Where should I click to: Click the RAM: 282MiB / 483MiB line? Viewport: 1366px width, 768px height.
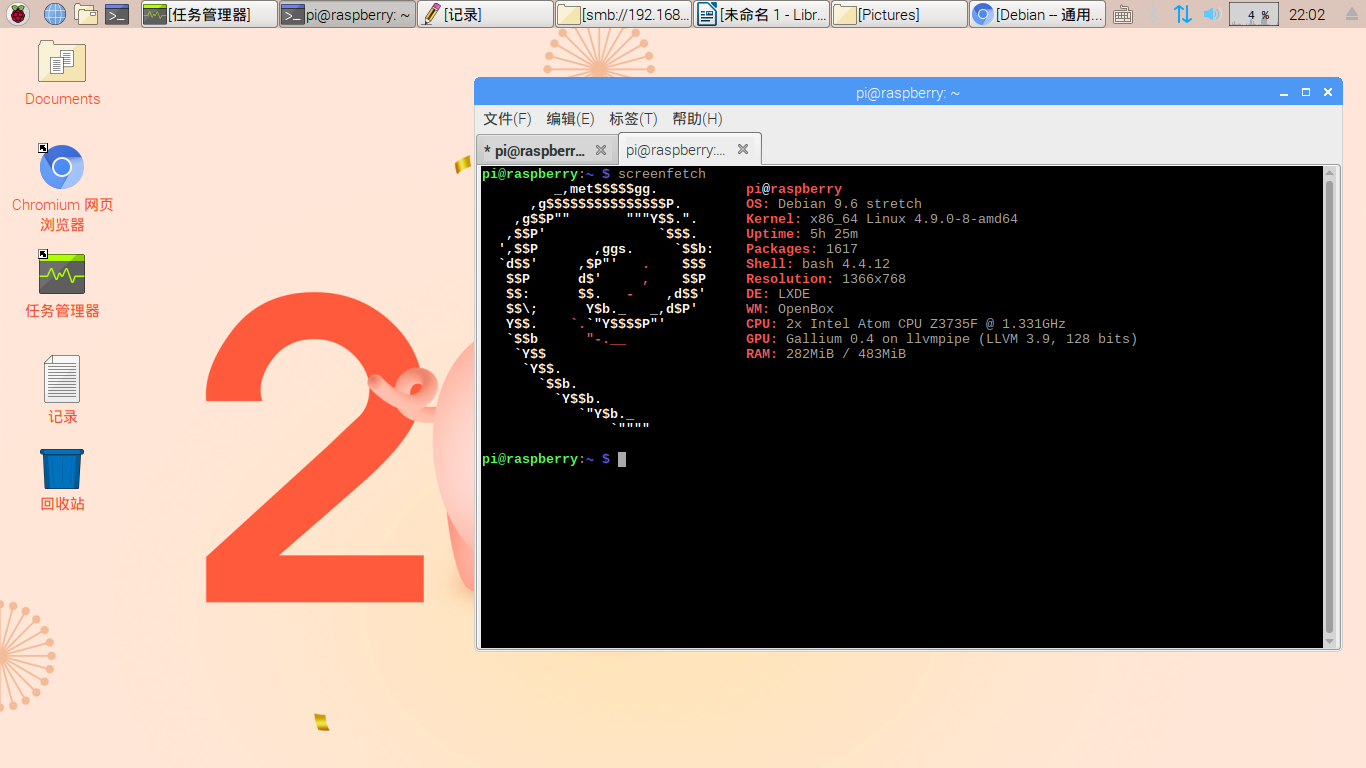826,354
